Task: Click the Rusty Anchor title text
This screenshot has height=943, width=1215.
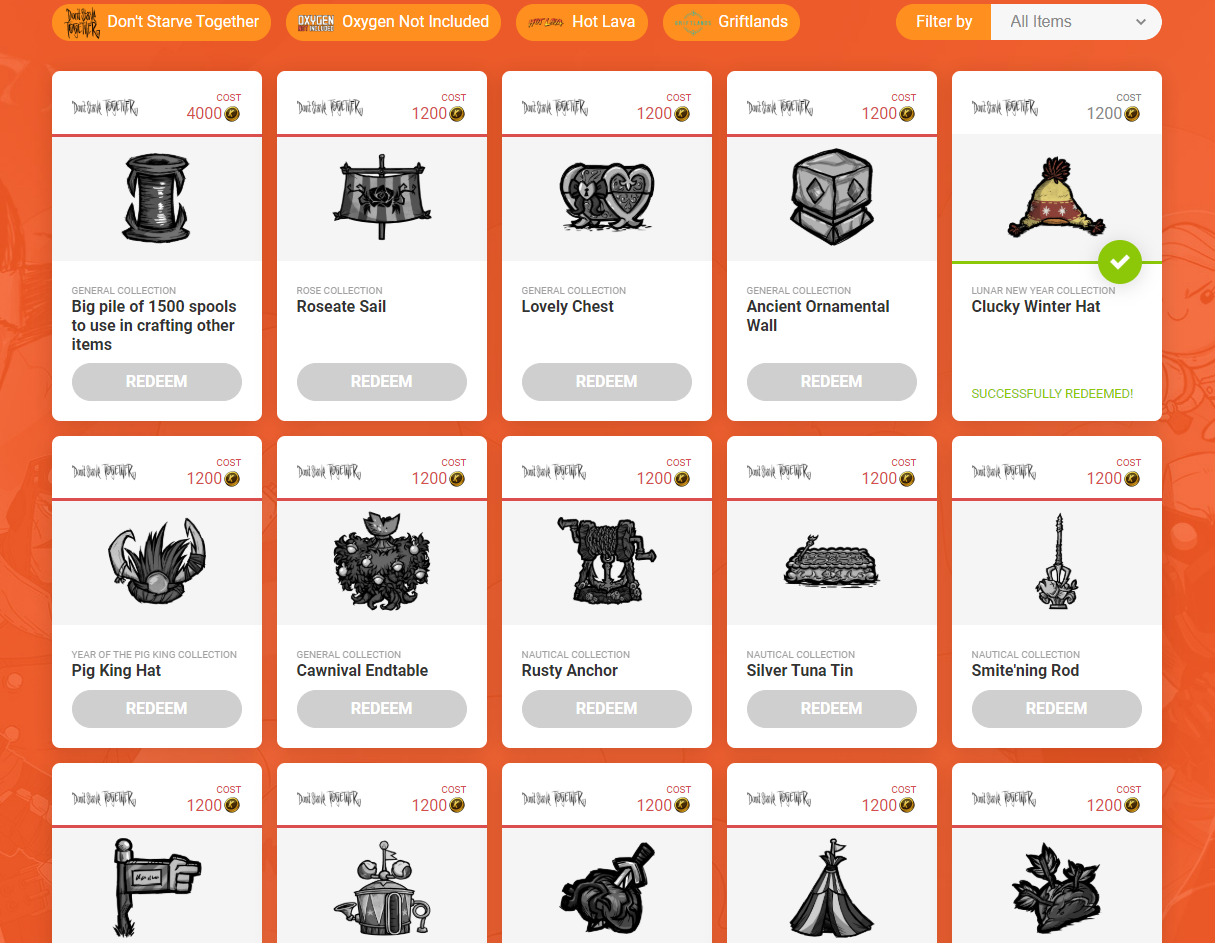Action: 570,671
